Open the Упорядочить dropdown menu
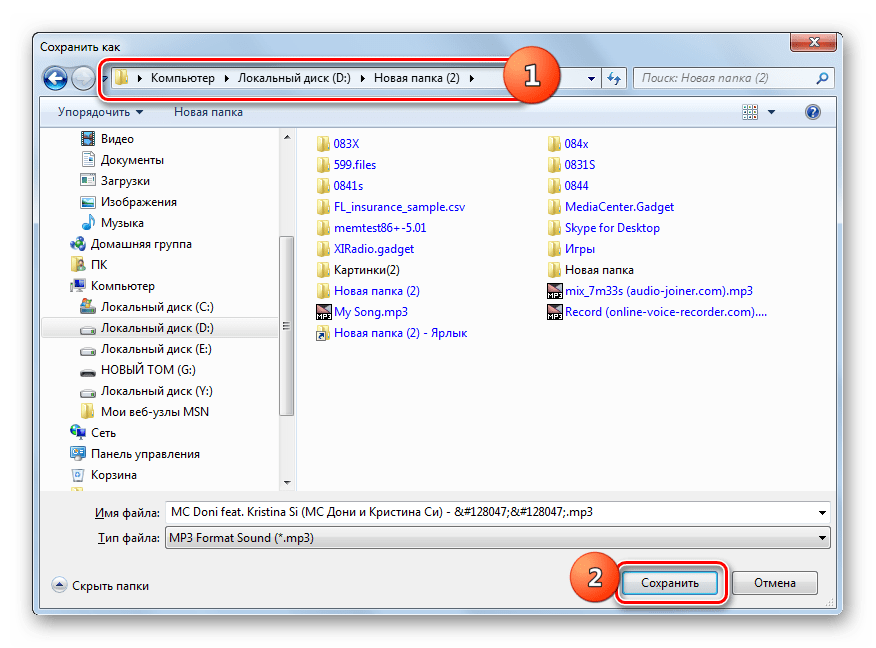This screenshot has height=648, width=876. (100, 112)
